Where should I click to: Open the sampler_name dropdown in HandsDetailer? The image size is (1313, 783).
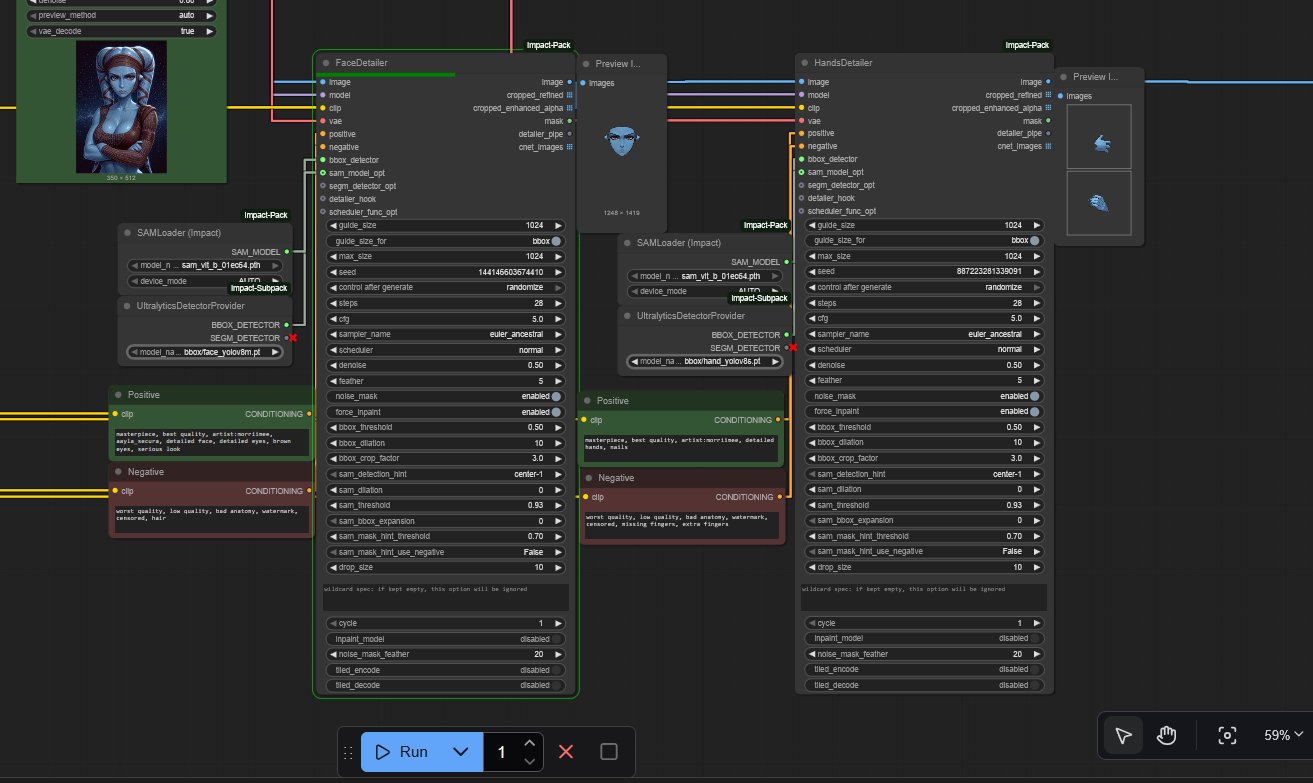(x=924, y=334)
